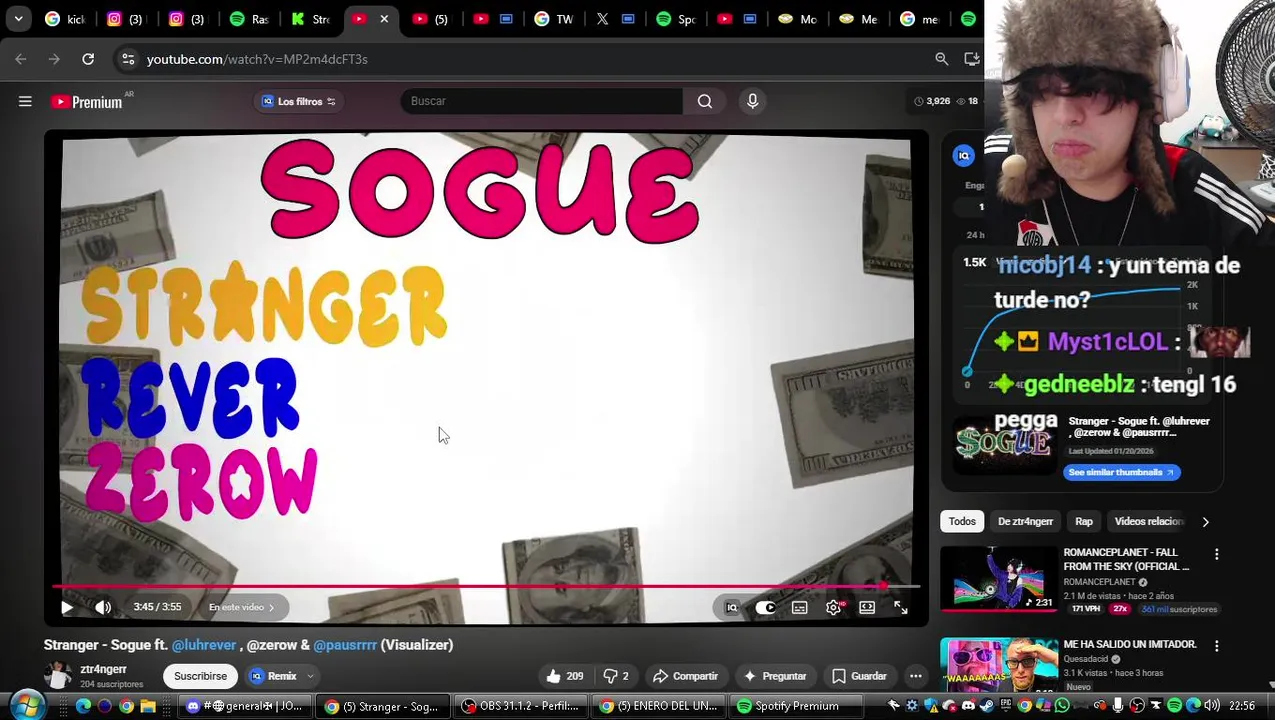This screenshot has width=1275, height=720.
Task: Switch to theater mode
Action: click(867, 607)
